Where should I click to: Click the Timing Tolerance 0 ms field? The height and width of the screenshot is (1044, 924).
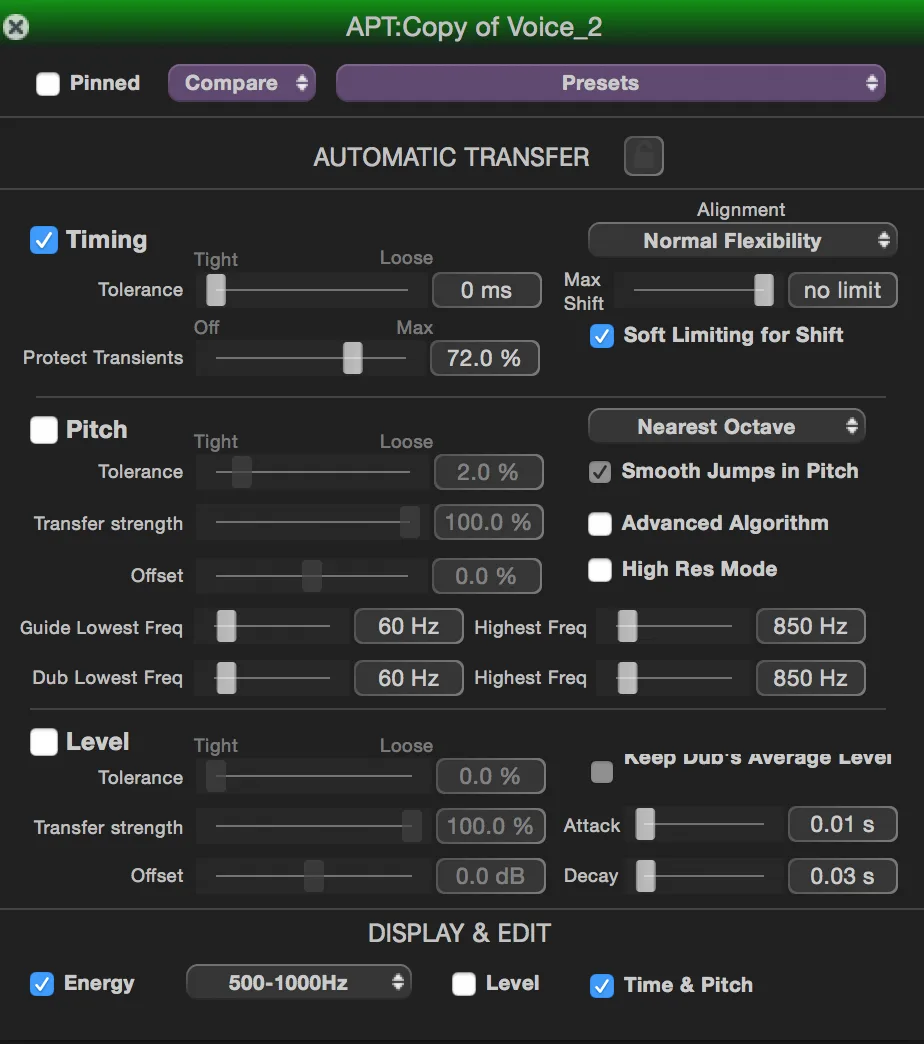(x=486, y=291)
